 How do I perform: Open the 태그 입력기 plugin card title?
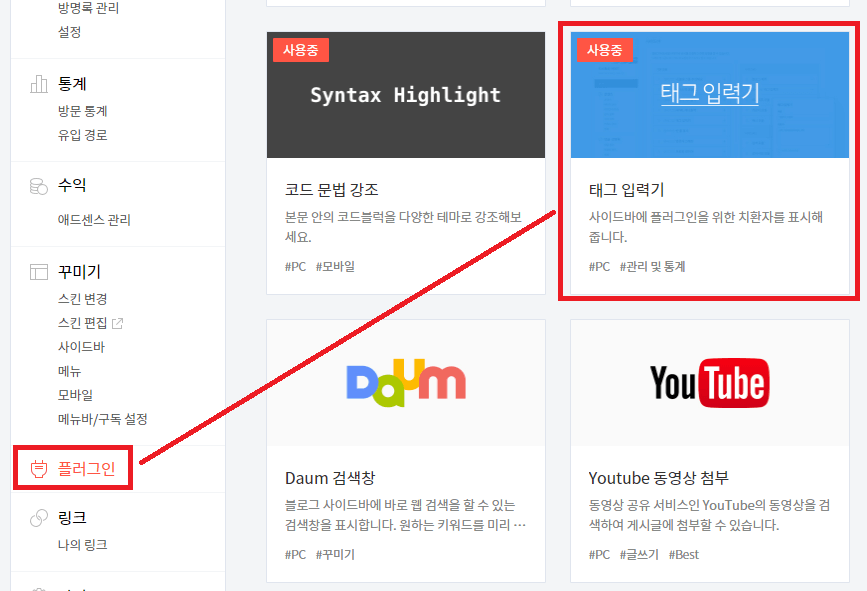(x=626, y=190)
